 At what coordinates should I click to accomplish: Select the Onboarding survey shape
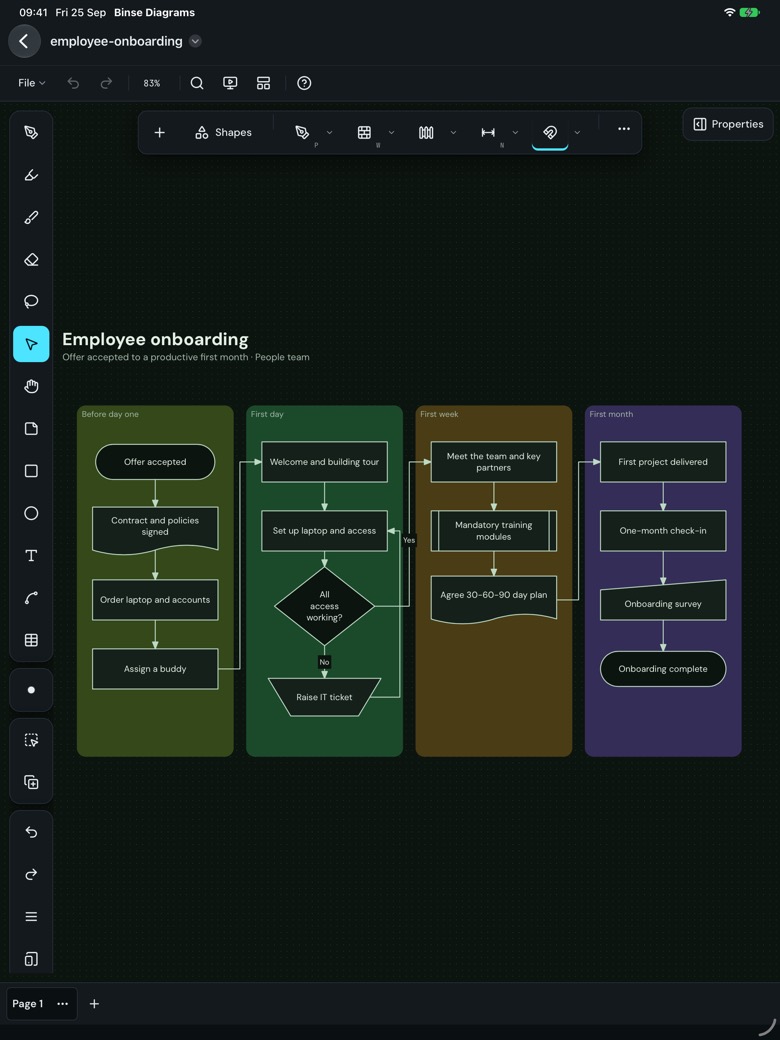663,600
